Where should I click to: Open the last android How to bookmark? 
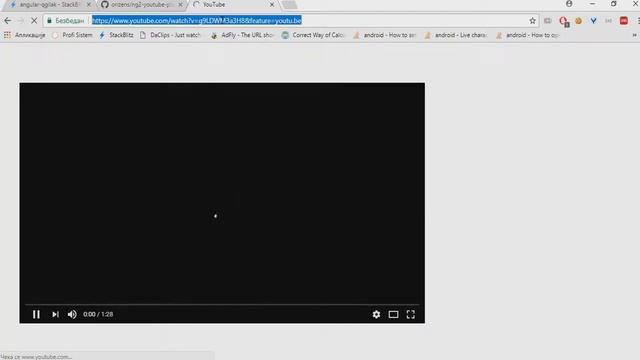(x=527, y=35)
